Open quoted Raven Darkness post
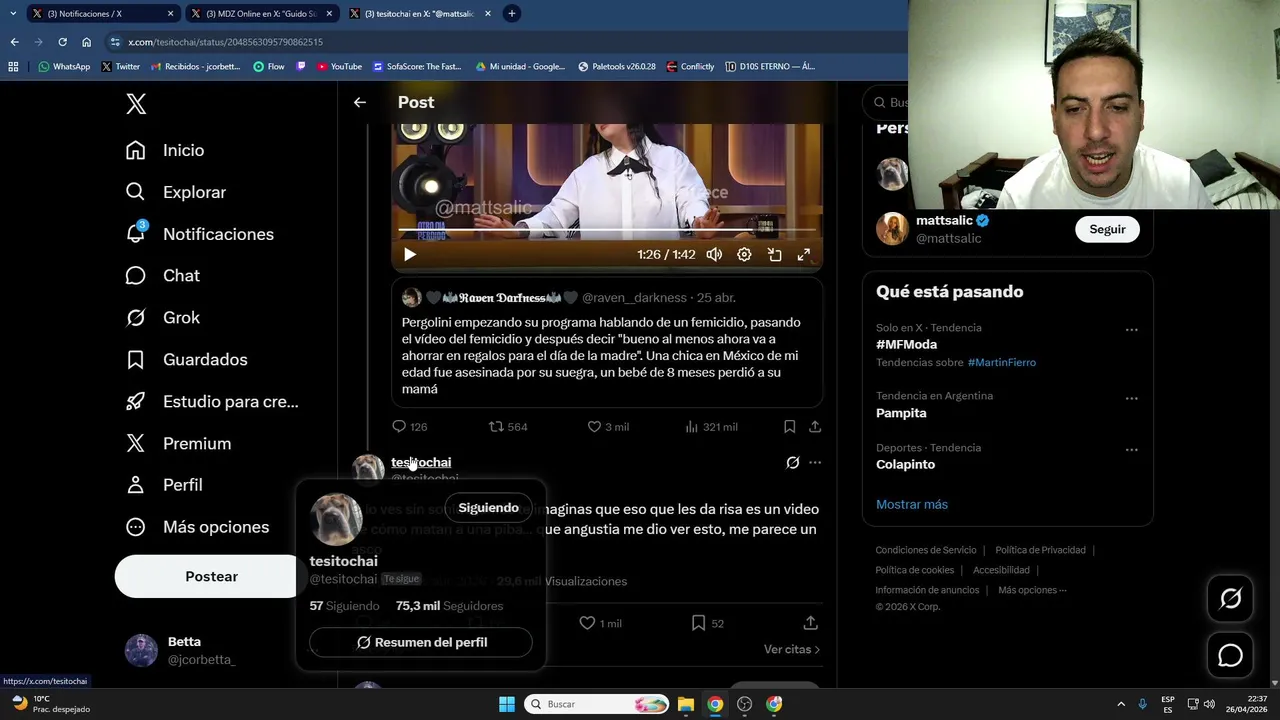This screenshot has width=1280, height=720. coord(607,342)
